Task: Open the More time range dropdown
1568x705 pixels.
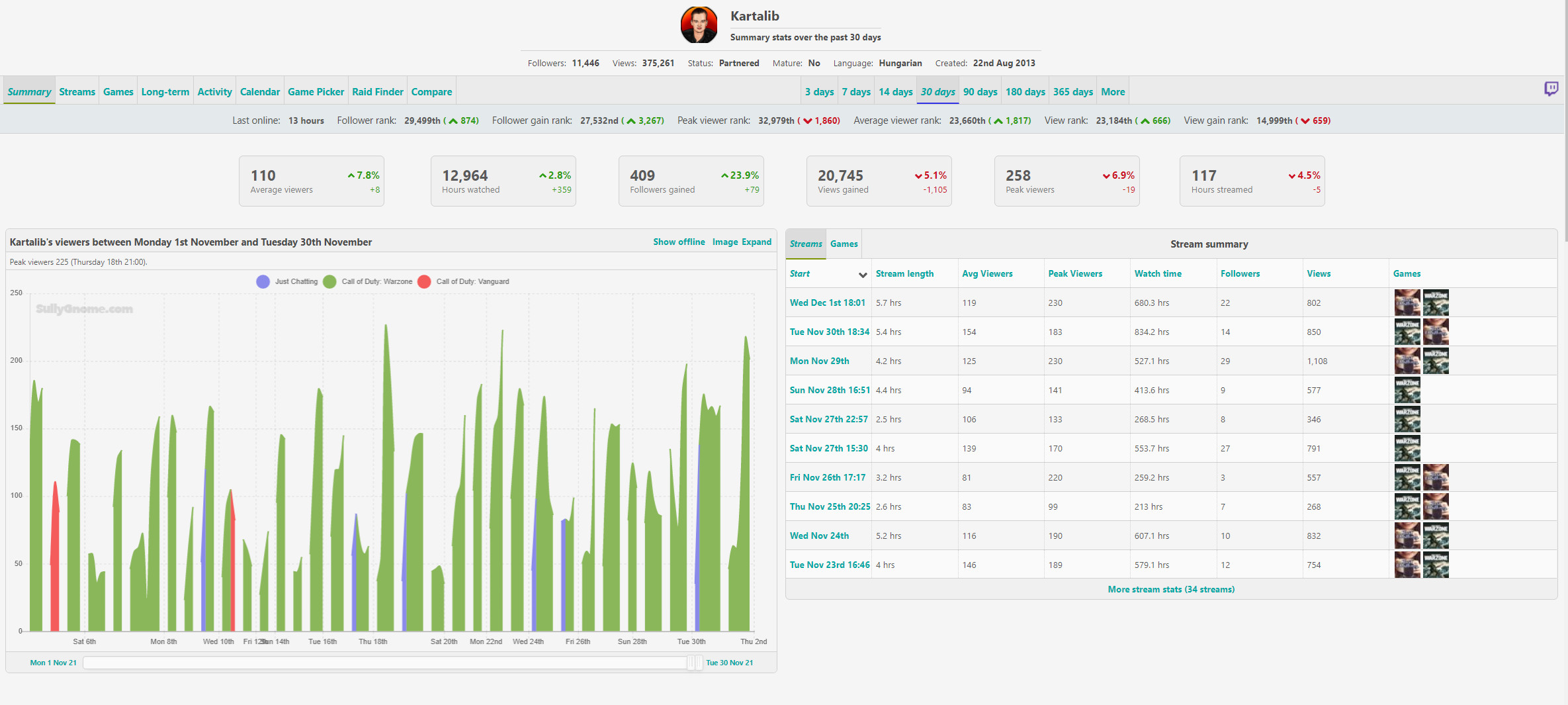Action: (x=1112, y=92)
